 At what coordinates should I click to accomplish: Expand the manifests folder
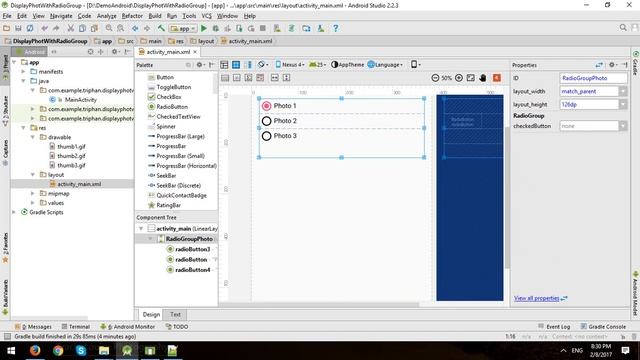point(24,71)
